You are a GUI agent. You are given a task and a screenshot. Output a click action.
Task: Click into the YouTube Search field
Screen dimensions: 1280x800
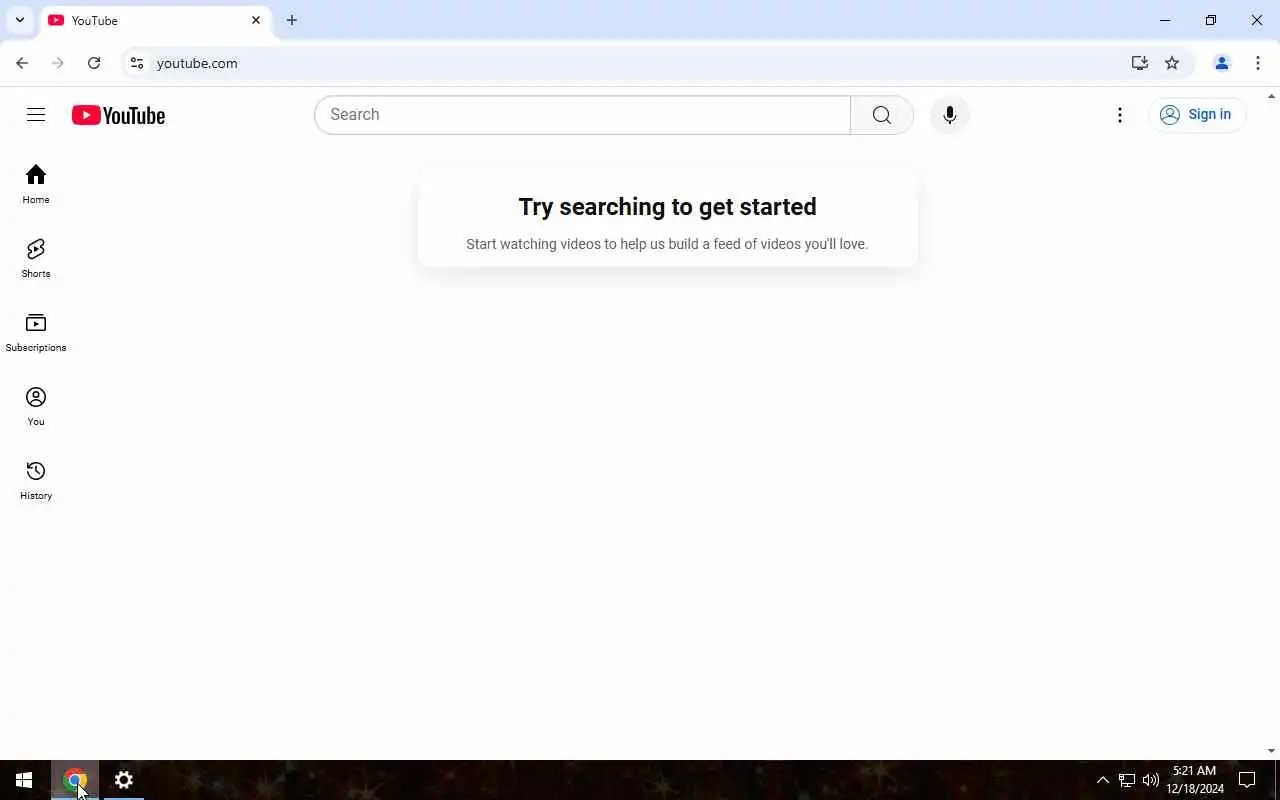pos(582,115)
